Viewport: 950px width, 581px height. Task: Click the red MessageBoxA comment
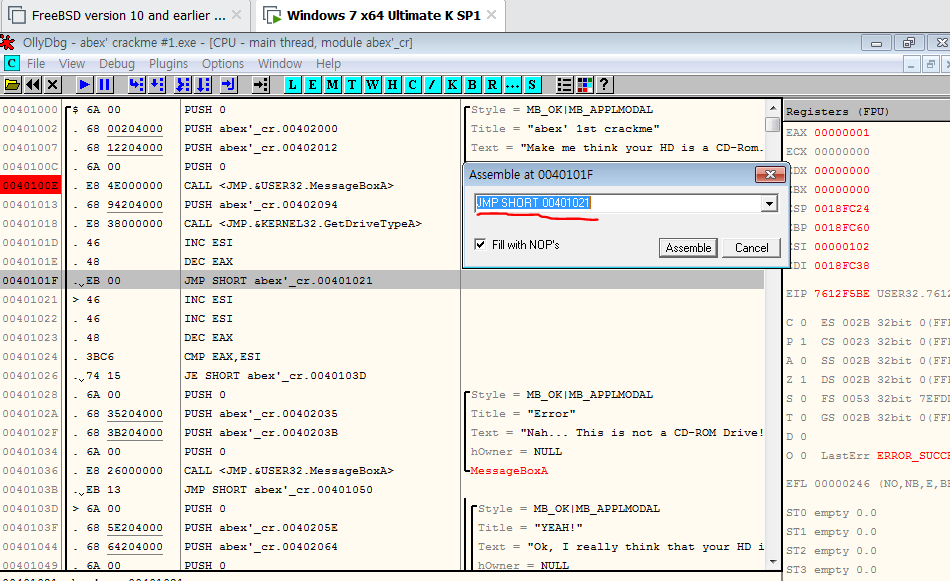click(x=509, y=471)
